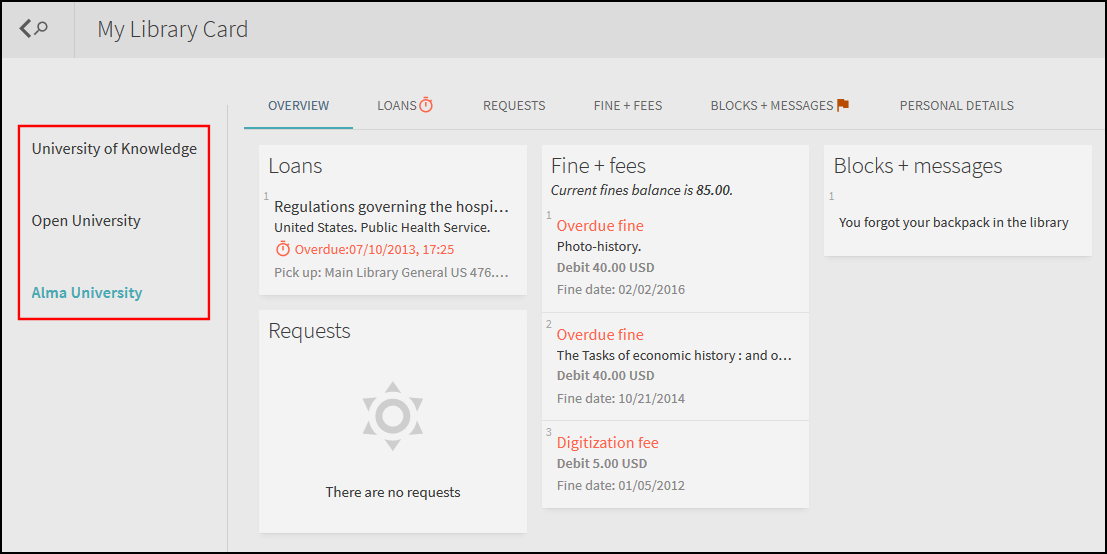Click the sun-shaped empty requests icon
This screenshot has height=554, width=1107.
[x=392, y=415]
